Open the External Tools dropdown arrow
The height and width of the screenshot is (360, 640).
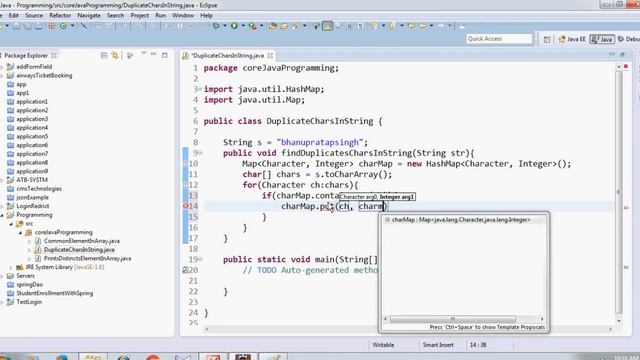pyautogui.click(x=262, y=26)
